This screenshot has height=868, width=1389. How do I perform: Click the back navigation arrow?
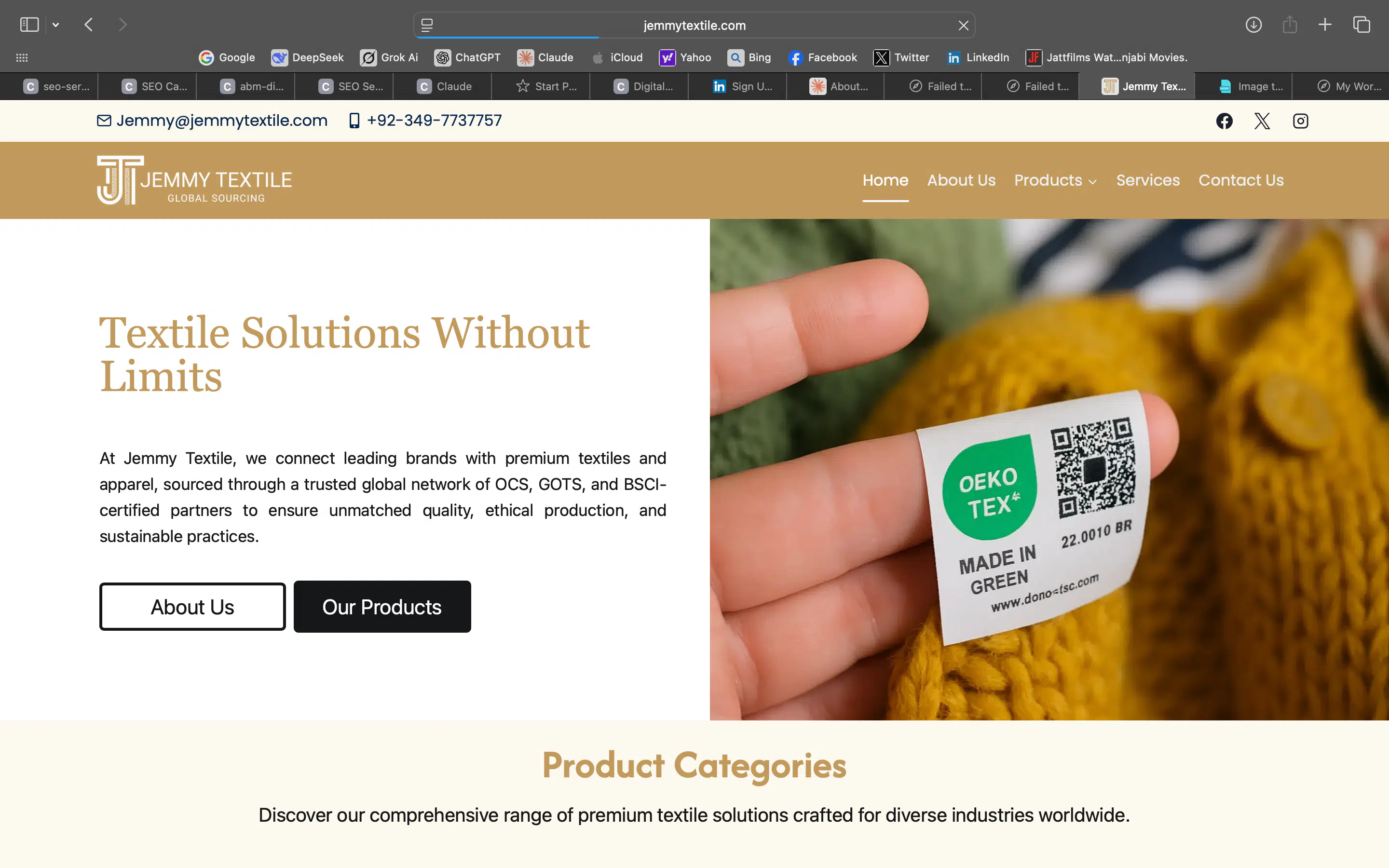[88, 25]
